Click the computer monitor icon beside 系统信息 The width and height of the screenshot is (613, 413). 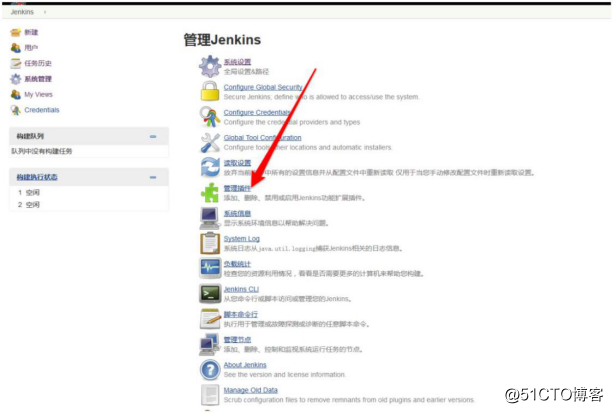210,218
